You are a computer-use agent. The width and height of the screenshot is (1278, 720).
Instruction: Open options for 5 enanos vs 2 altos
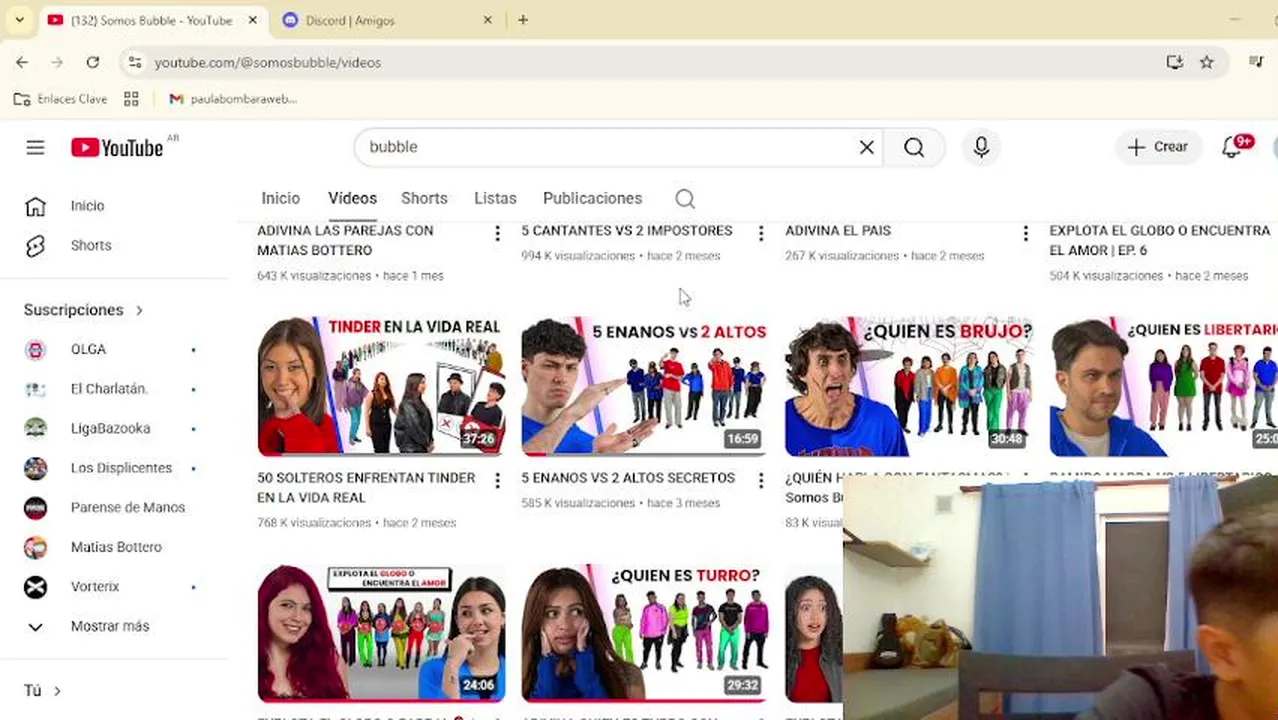[761, 481]
